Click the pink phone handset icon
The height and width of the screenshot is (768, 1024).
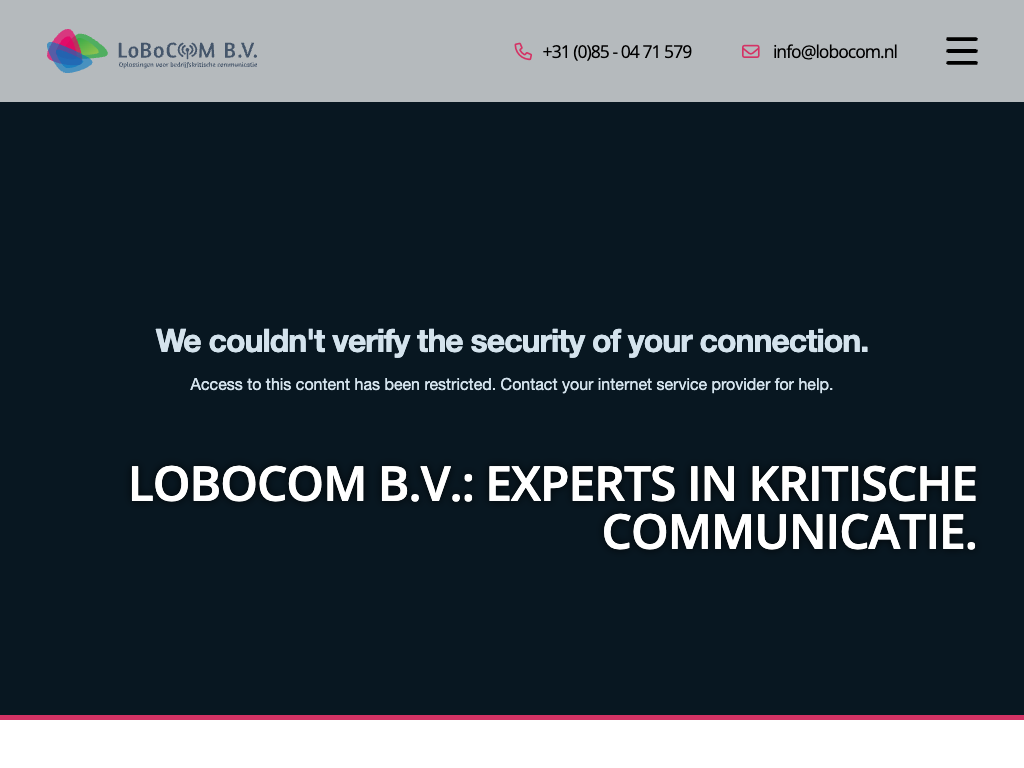pyautogui.click(x=523, y=51)
